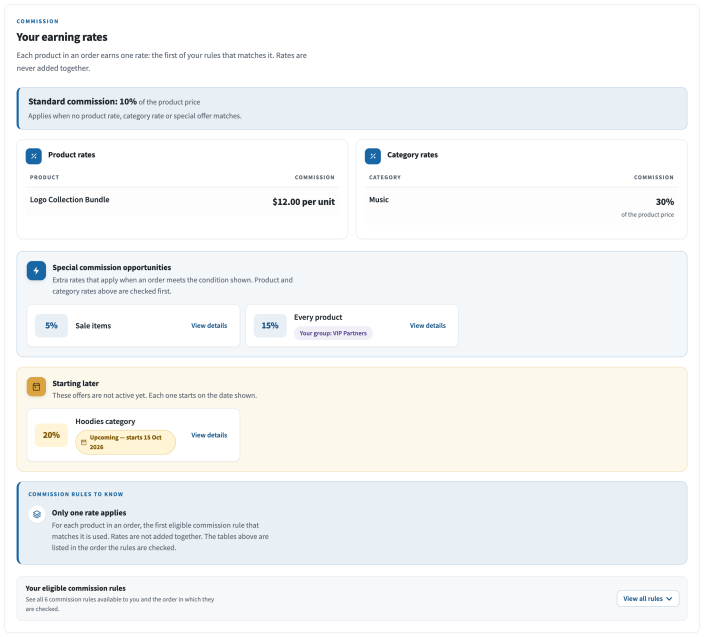Click the Starting later heading
The width and height of the screenshot is (704, 637).
(75, 383)
